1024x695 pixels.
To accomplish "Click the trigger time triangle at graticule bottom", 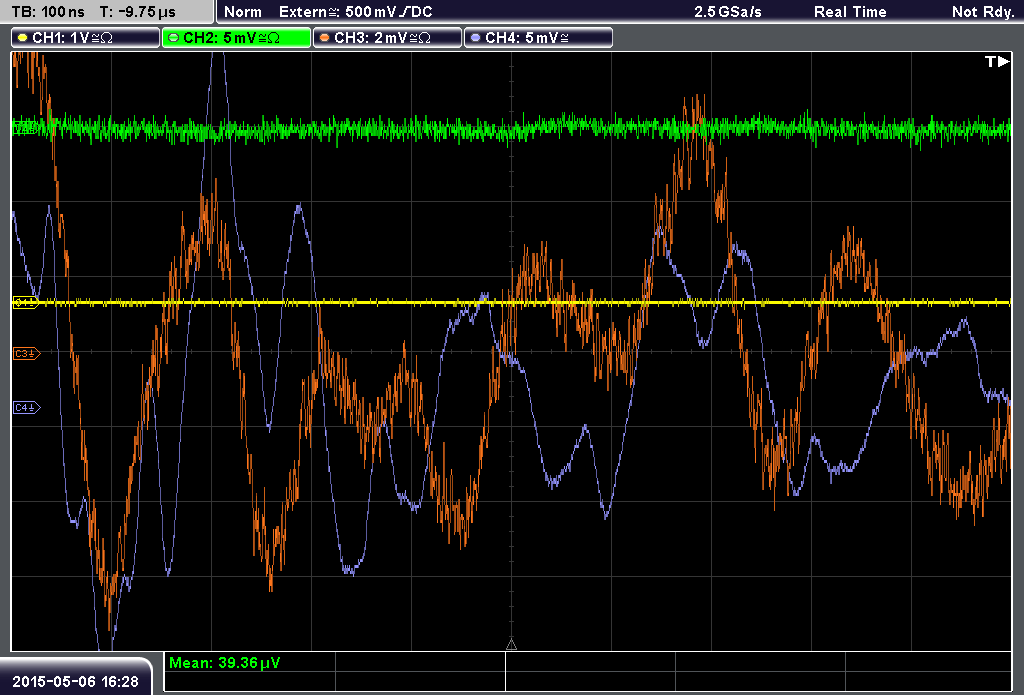I will tap(511, 645).
